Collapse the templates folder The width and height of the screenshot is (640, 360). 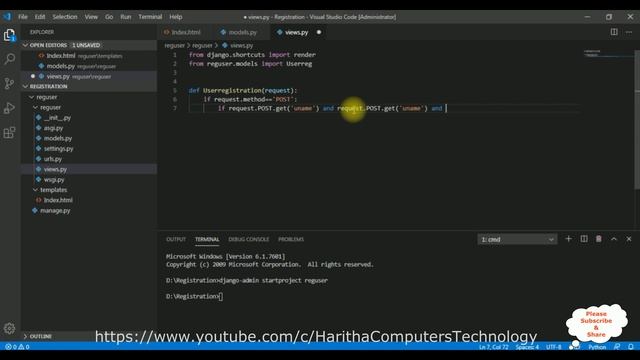36,190
